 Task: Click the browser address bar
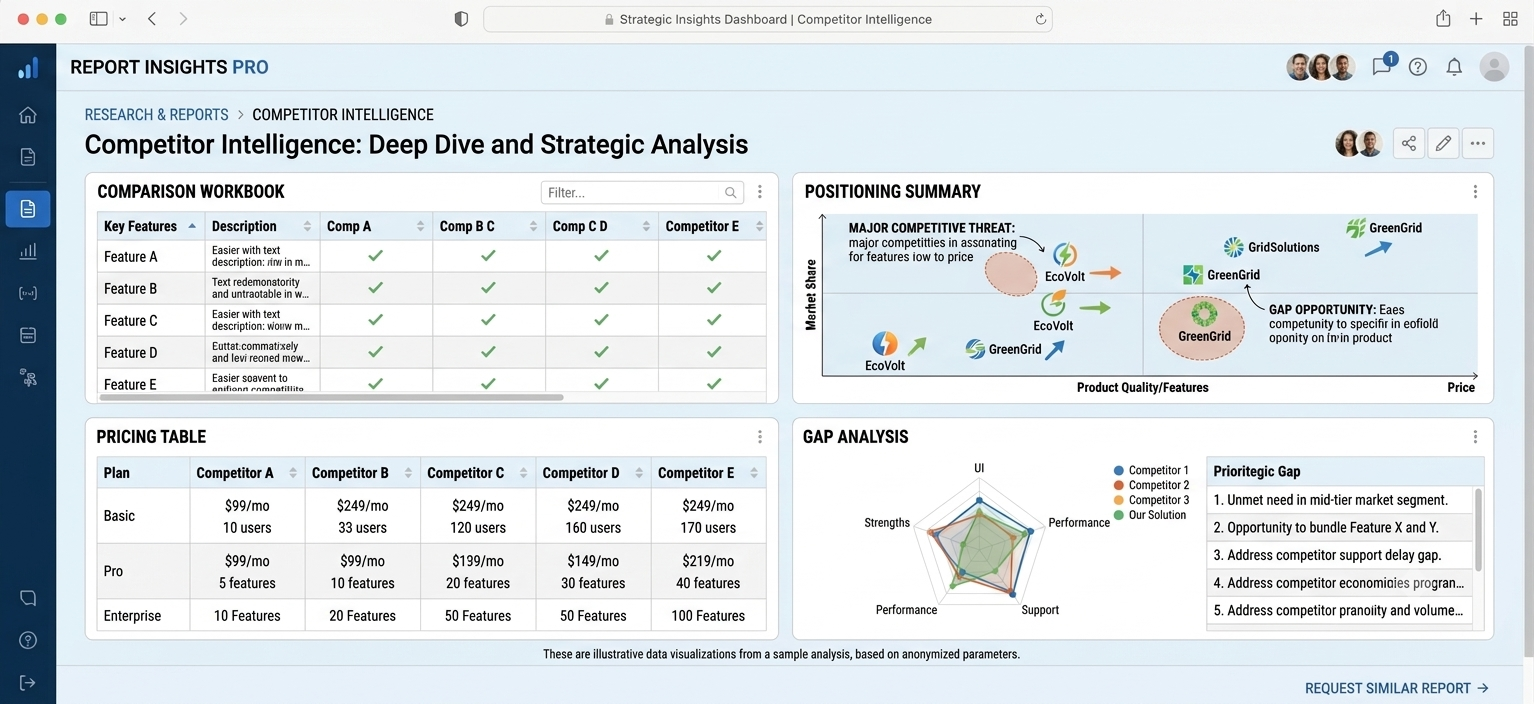pos(767,19)
